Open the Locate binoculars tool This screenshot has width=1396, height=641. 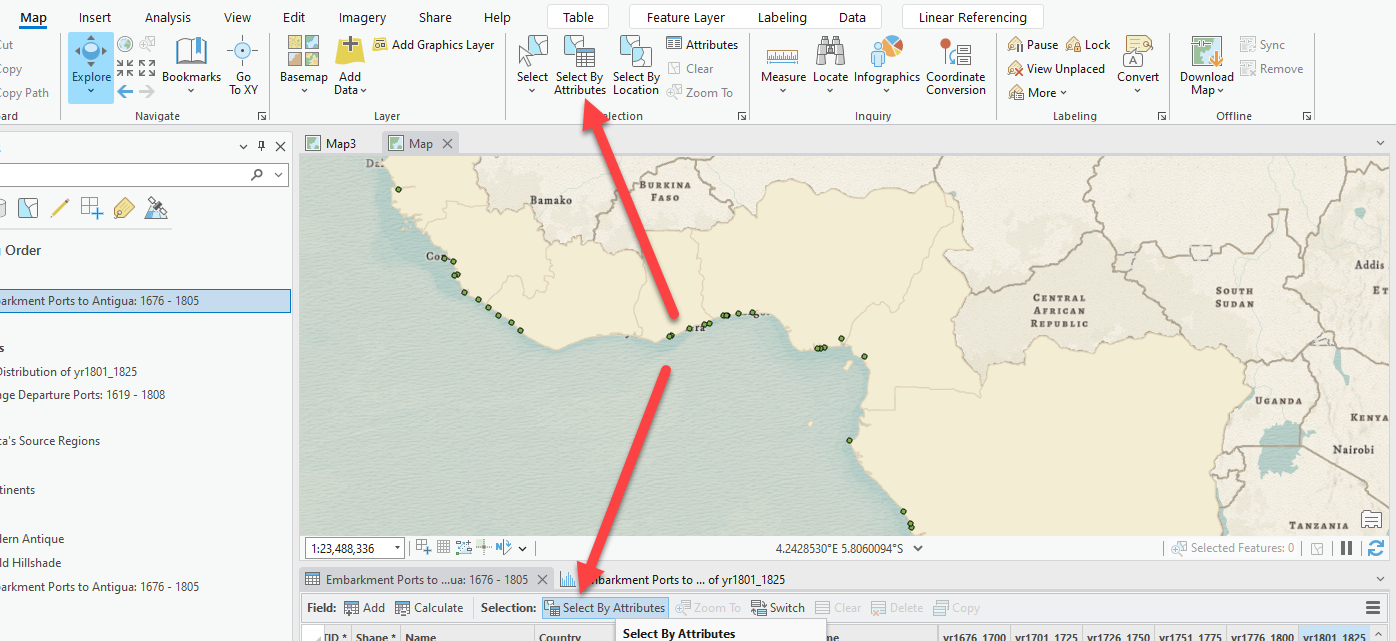click(x=830, y=52)
